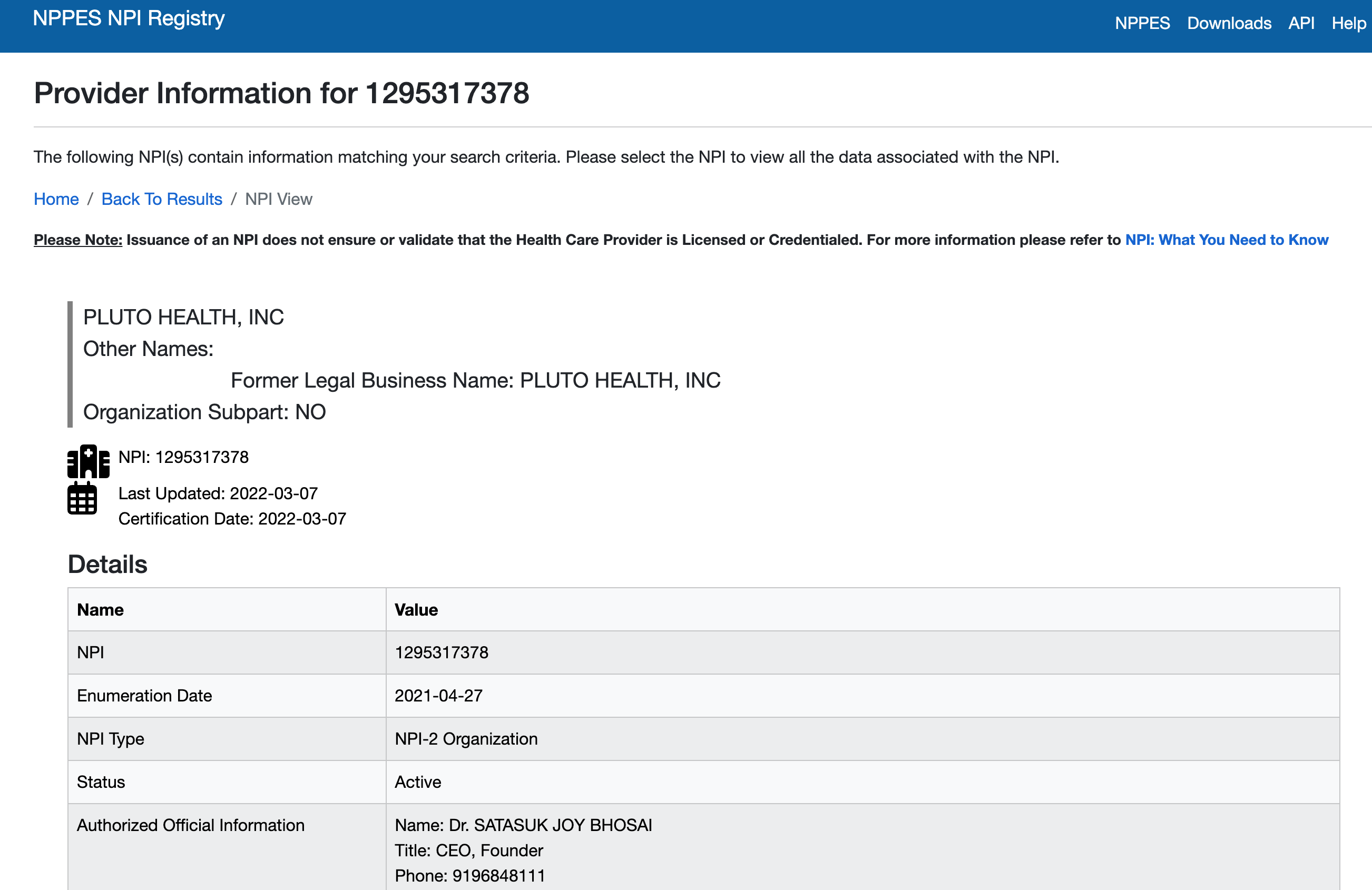The width and height of the screenshot is (1372, 890).
Task: Click the Enumeration Date row label
Action: [144, 695]
